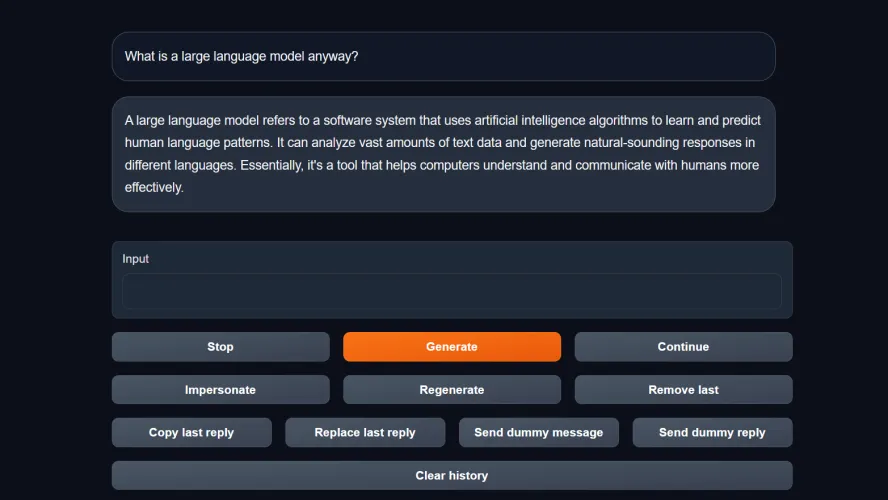Select Replace last reply
The image size is (888, 500).
[x=365, y=433]
